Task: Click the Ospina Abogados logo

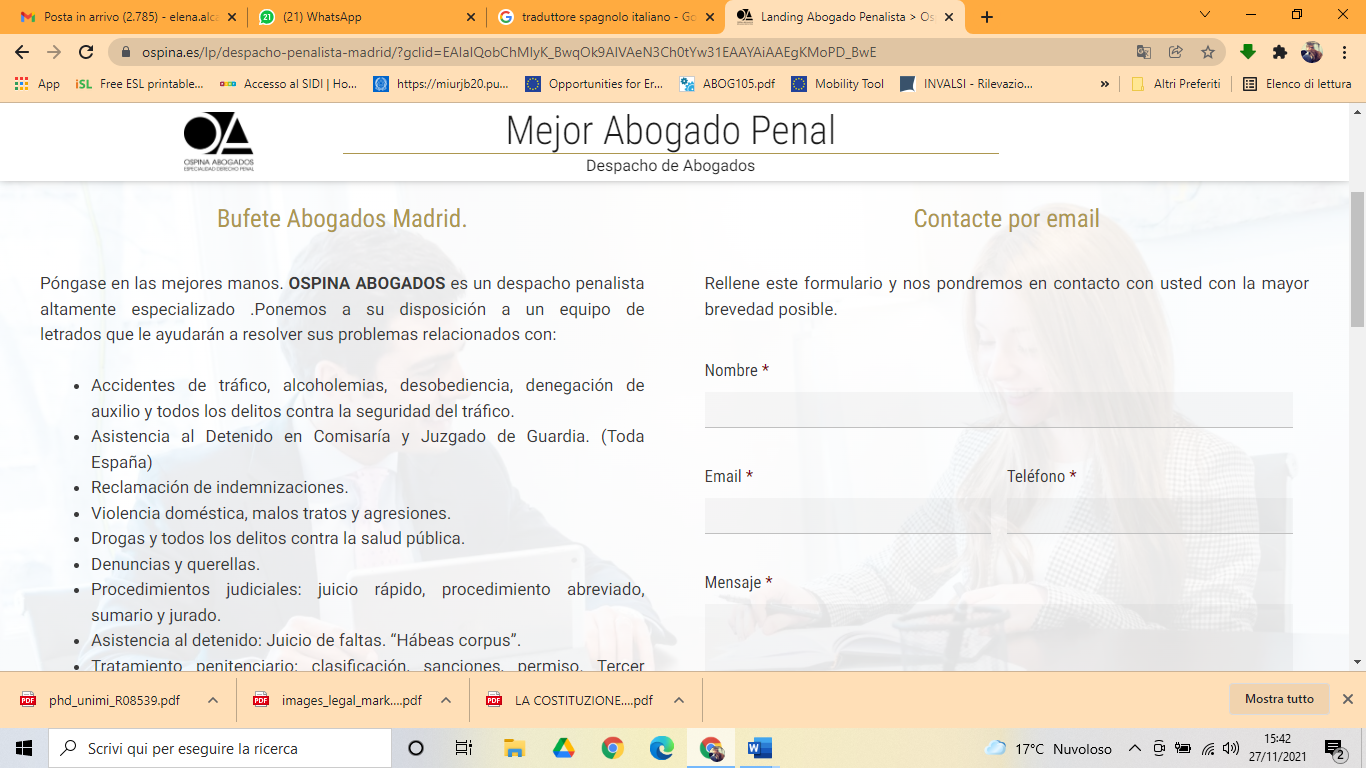Action: click(218, 141)
